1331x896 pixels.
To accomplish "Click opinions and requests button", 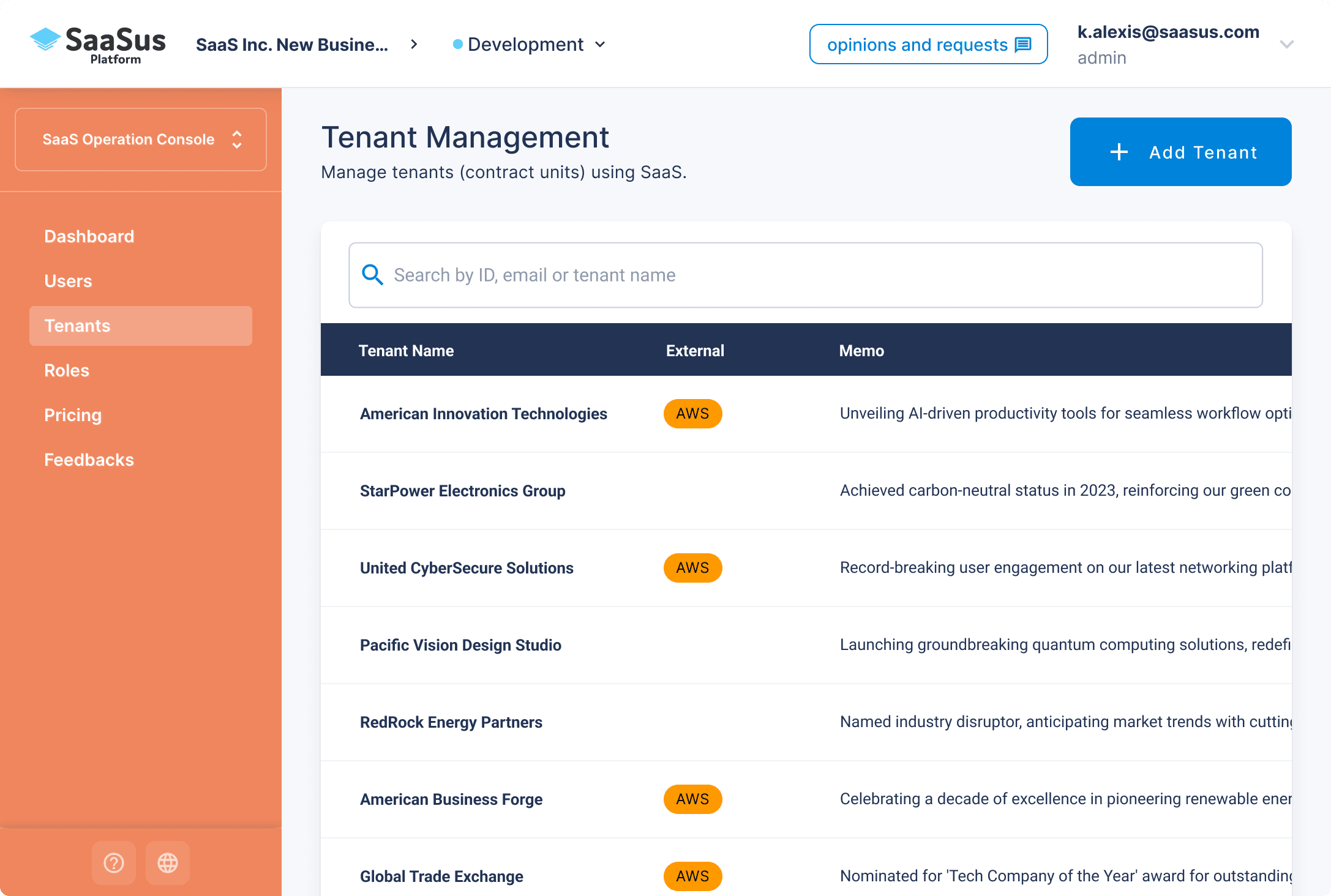I will pyautogui.click(x=928, y=45).
